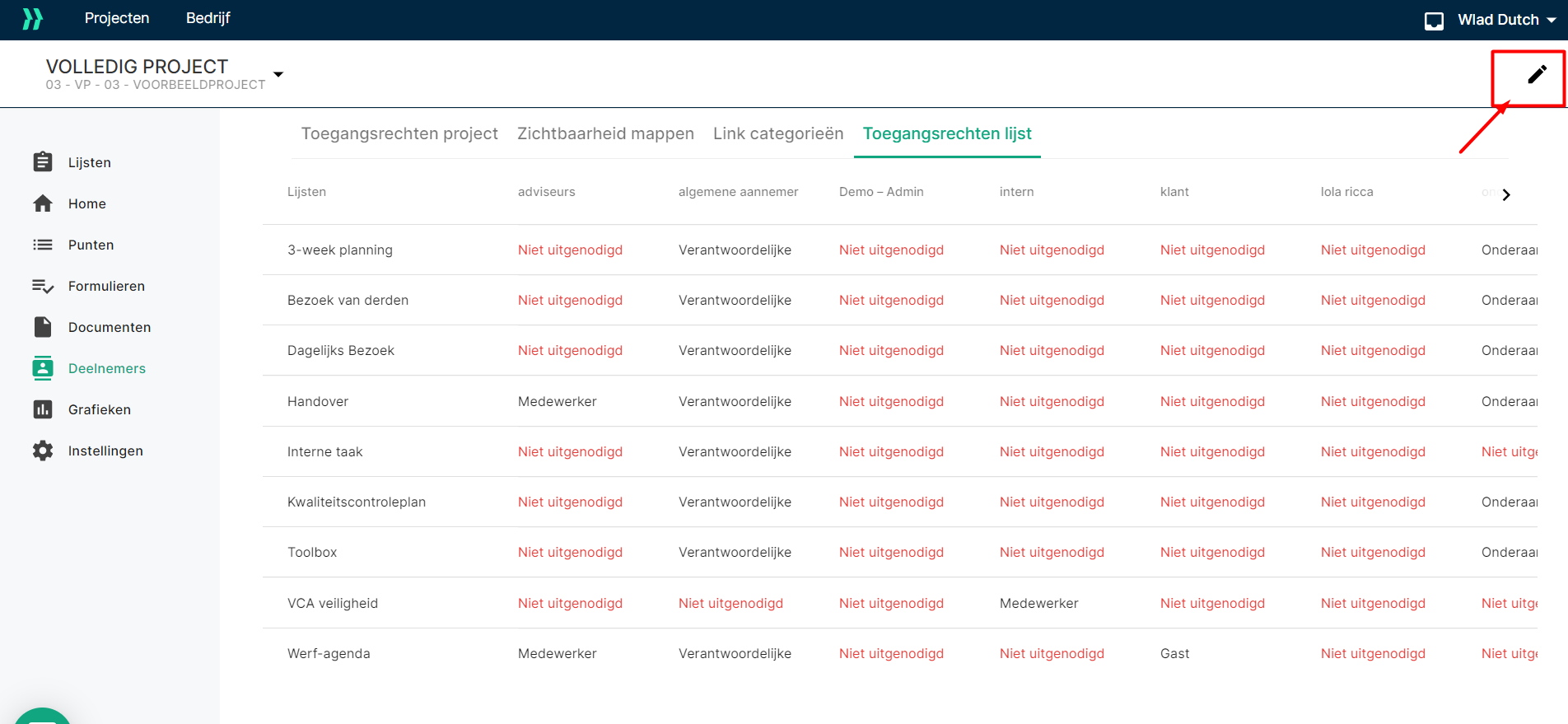The height and width of the screenshot is (724, 1568).
Task: Click the Toolbox row name
Action: click(312, 552)
